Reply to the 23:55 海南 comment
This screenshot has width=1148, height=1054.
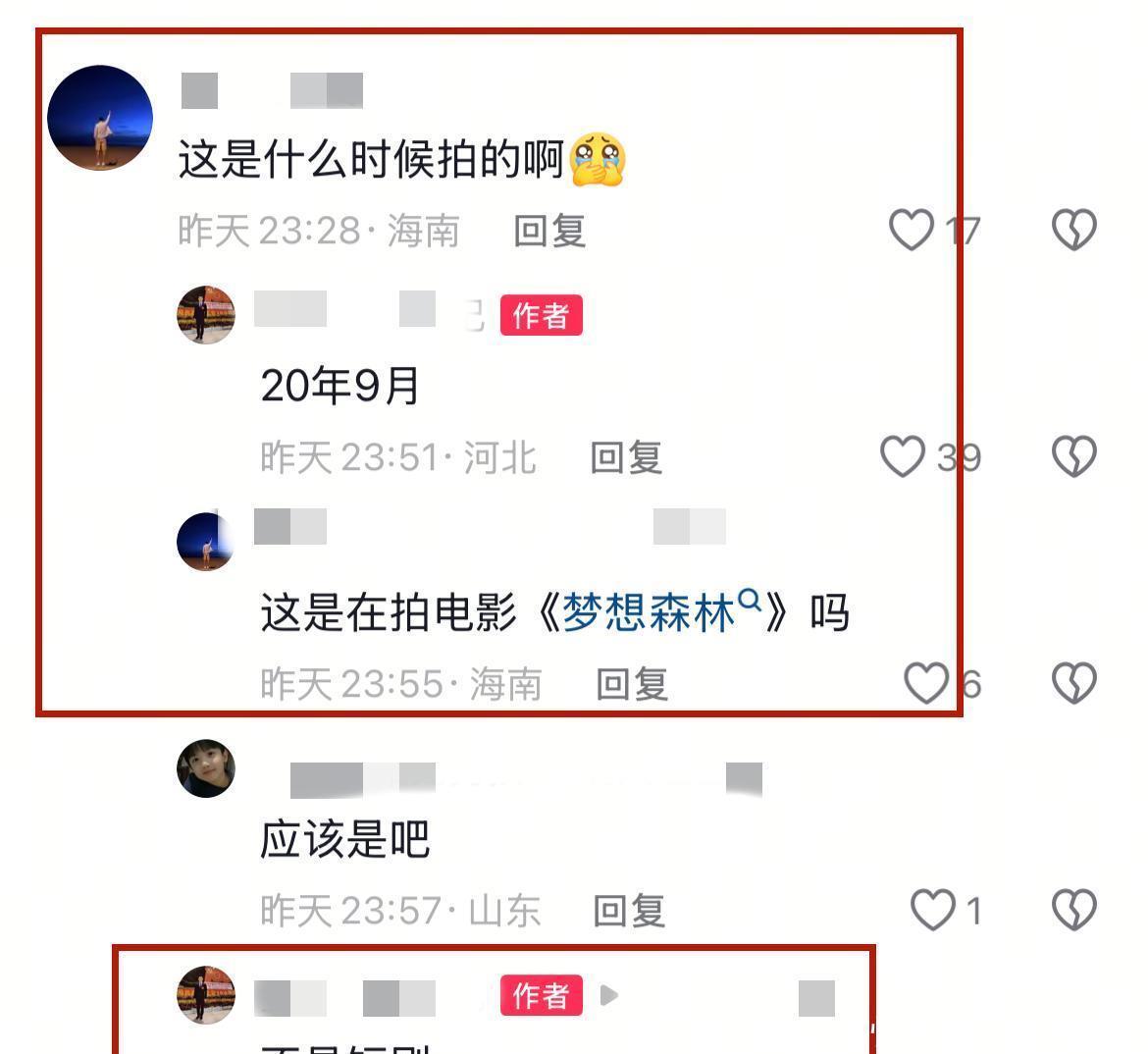point(632,685)
